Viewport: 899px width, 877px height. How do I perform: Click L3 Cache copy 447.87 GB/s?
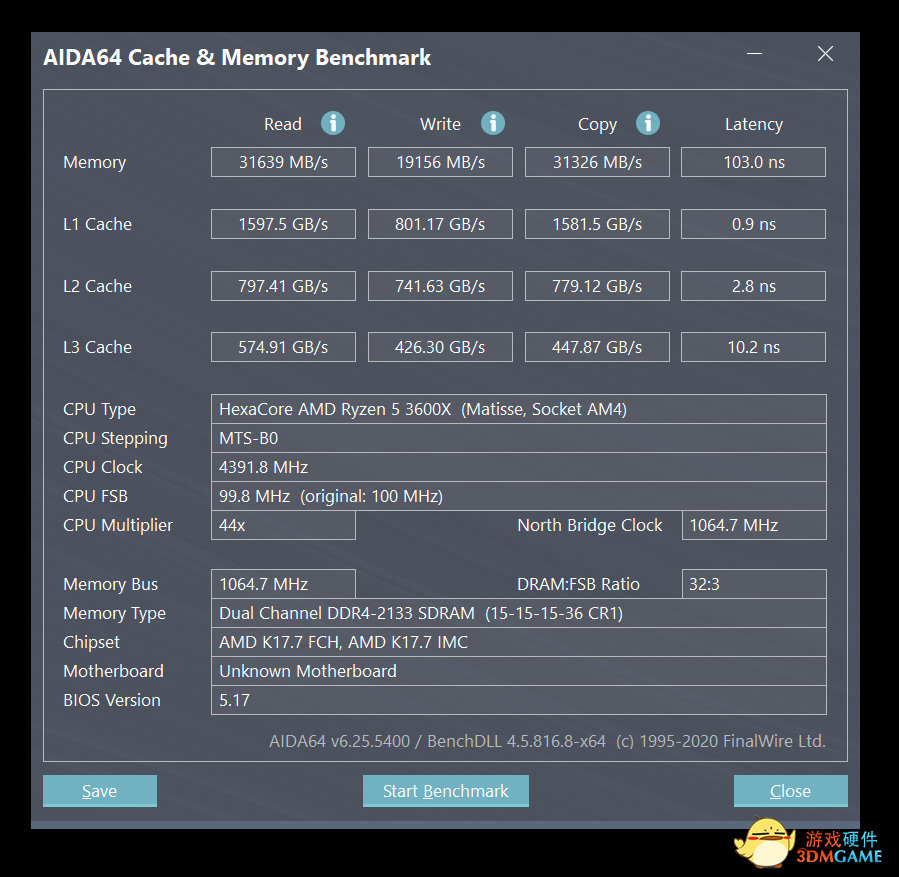tap(597, 347)
